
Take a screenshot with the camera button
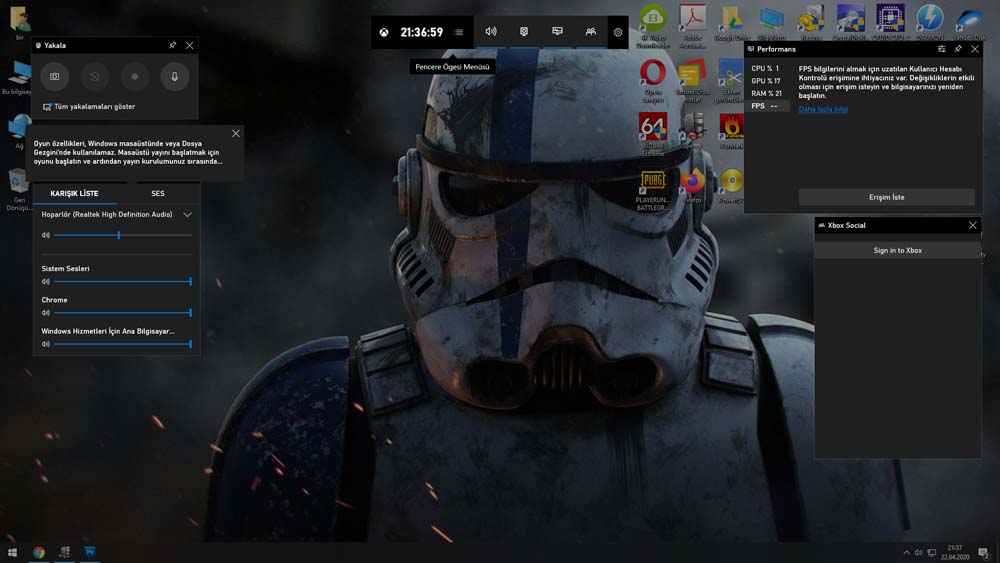tap(55, 77)
